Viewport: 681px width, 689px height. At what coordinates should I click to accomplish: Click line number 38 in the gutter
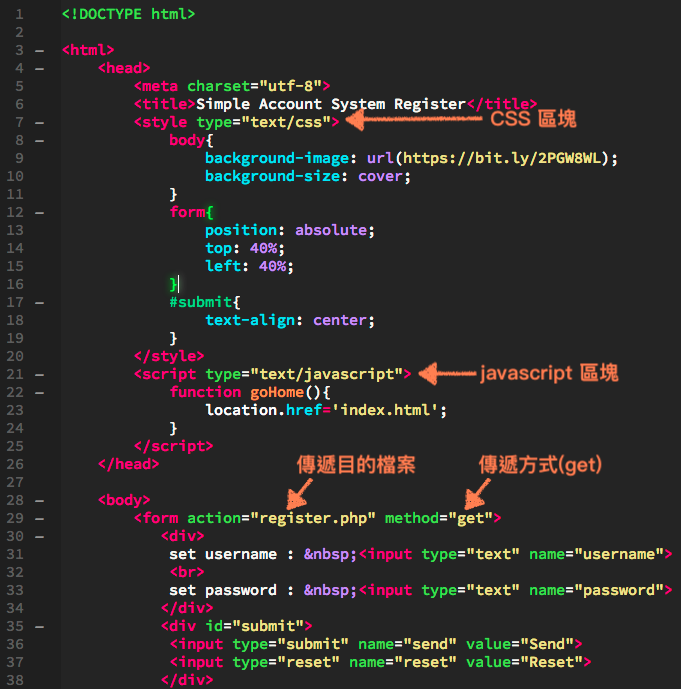(15, 680)
